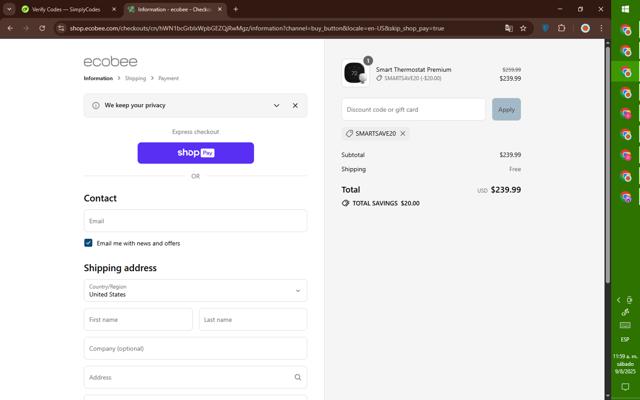Click the crossed-out $259.99 original price
The height and width of the screenshot is (400, 640).
pos(511,70)
